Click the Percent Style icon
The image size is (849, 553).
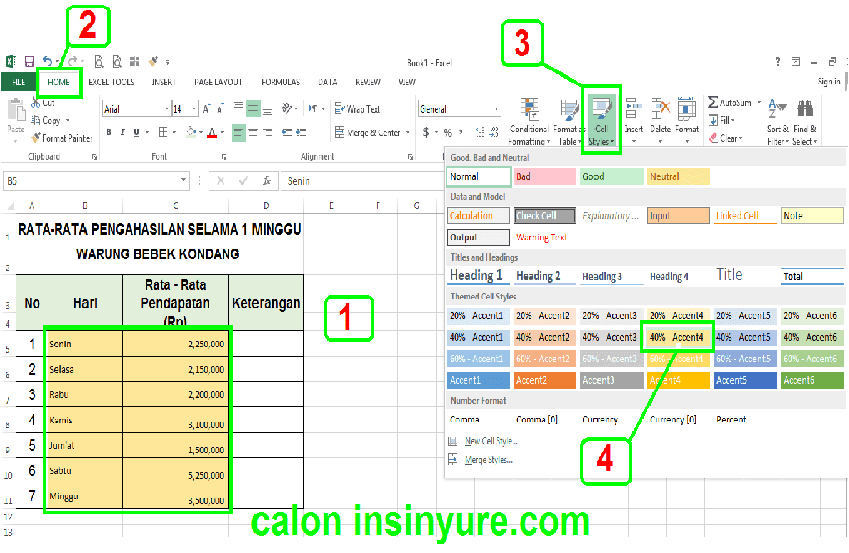[x=448, y=132]
